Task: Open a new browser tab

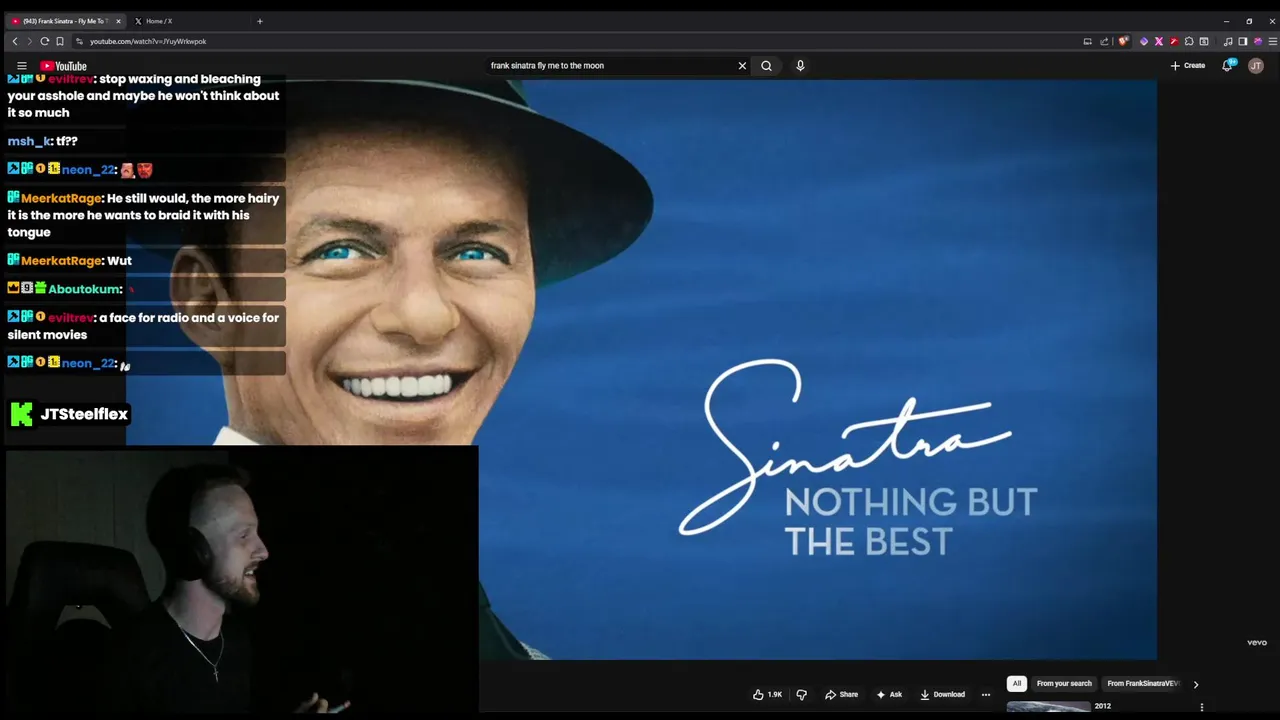Action: pos(259,21)
